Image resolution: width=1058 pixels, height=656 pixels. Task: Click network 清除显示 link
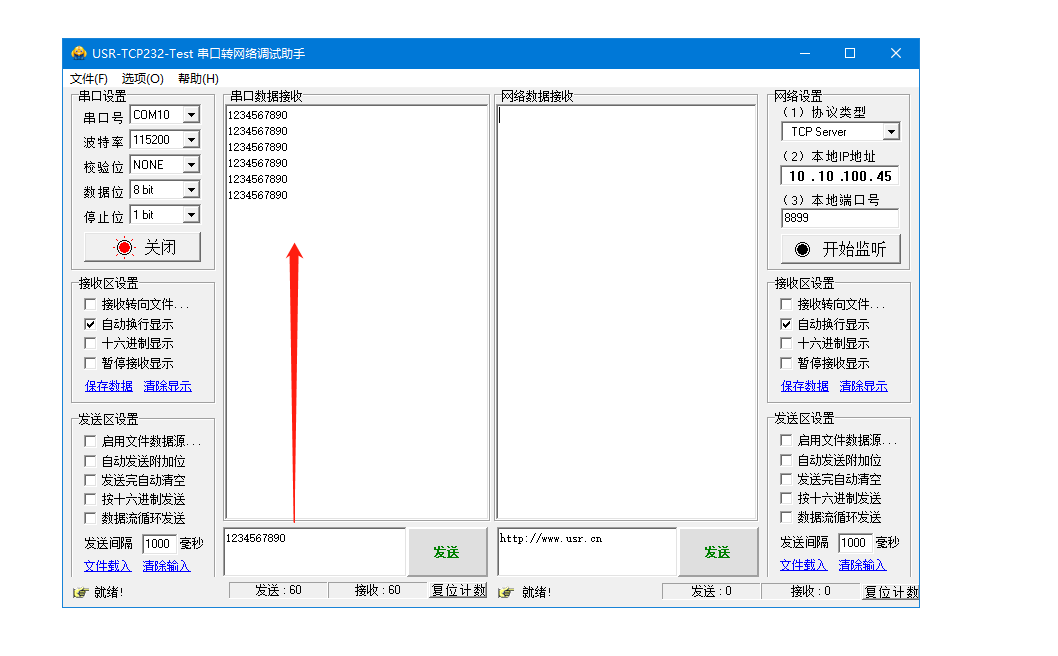click(864, 386)
